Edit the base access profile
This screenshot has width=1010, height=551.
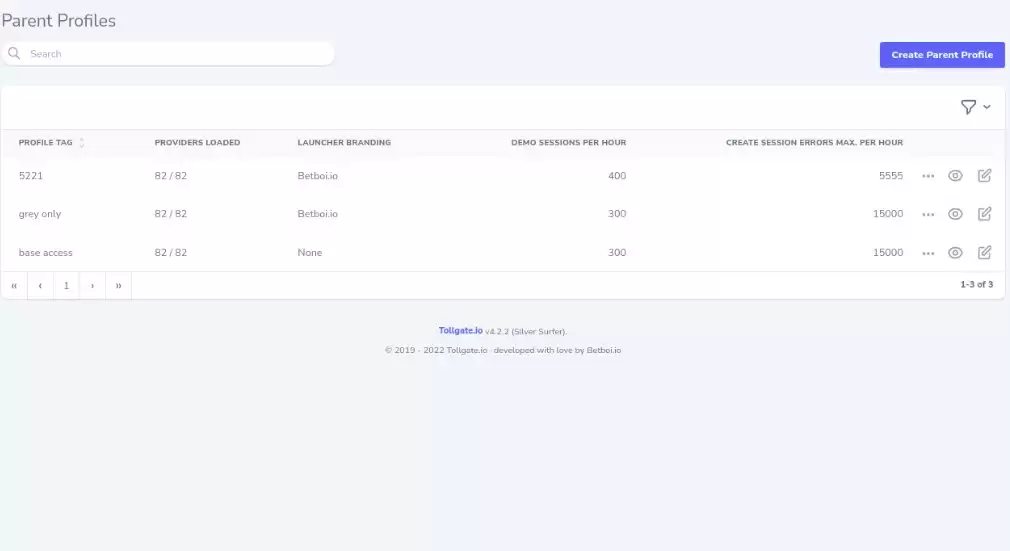984,252
